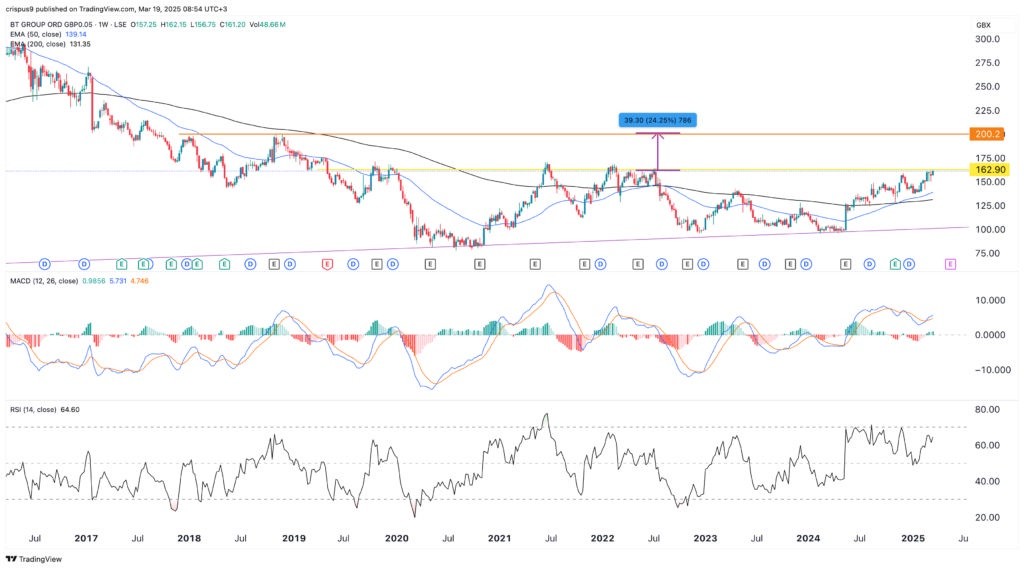Click the pink vertical measurement arrow
The width and height of the screenshot is (1024, 569).
(x=657, y=151)
